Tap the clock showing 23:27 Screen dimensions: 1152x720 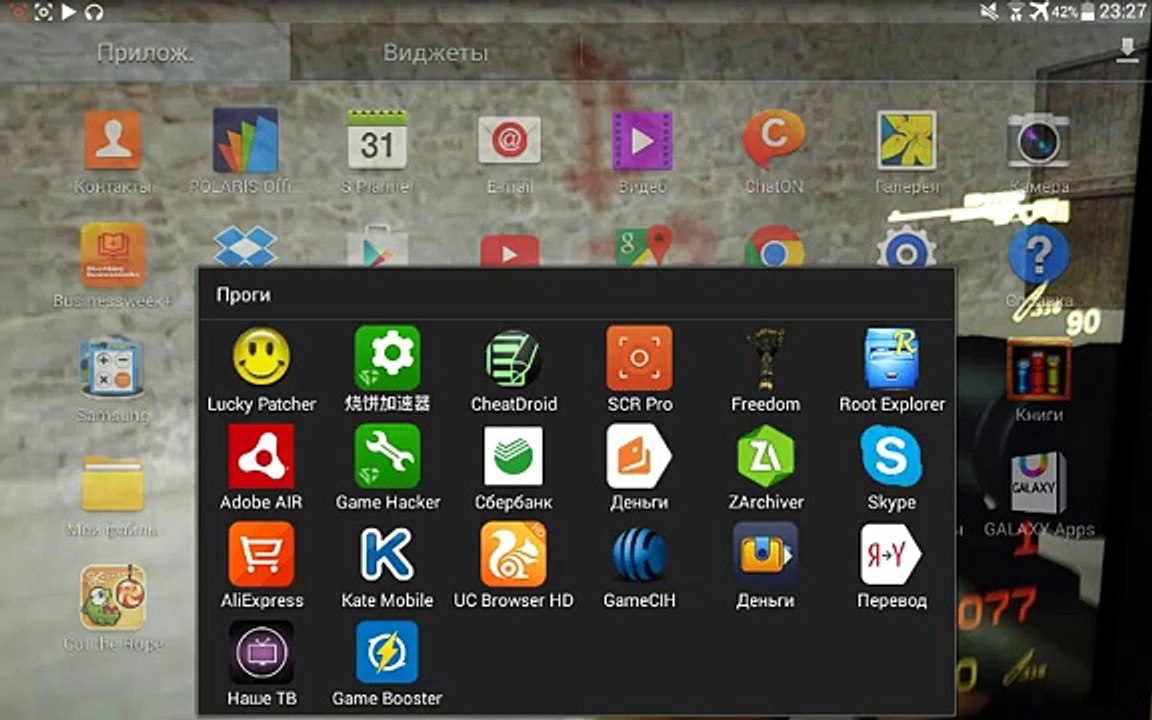(x=1123, y=12)
